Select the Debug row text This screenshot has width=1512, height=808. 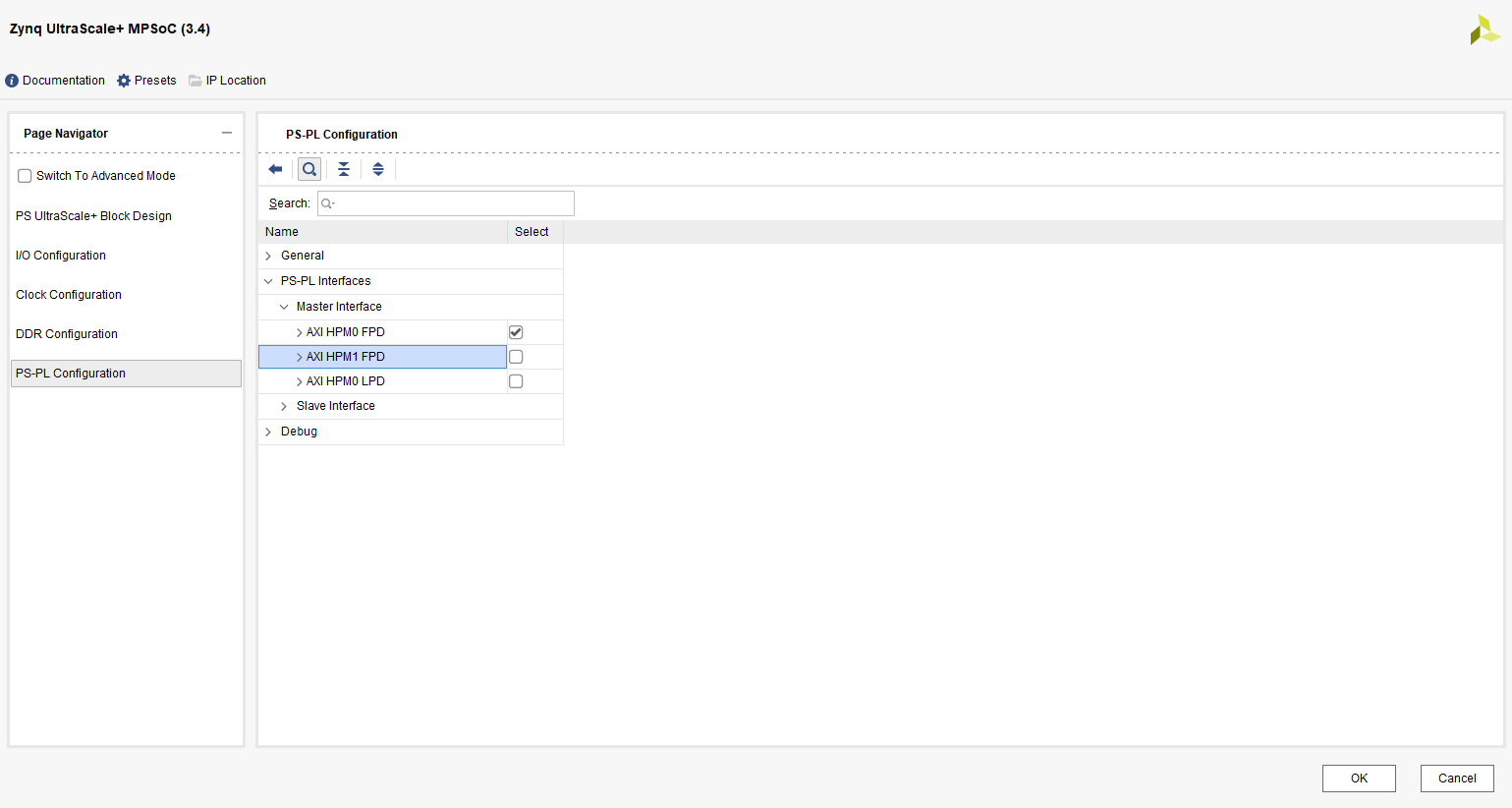[299, 432]
